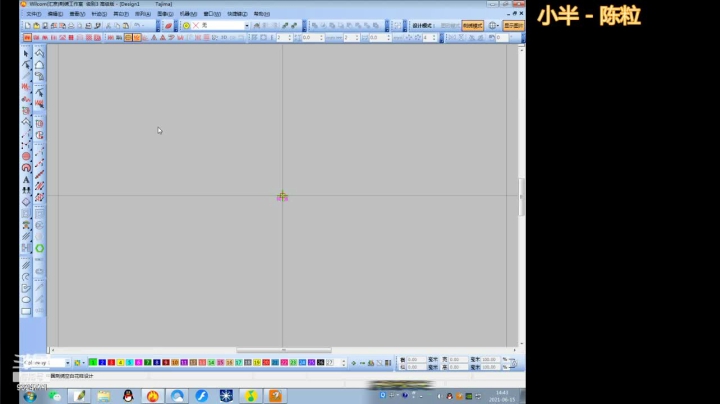Select the Lettering A tool

pos(26,180)
